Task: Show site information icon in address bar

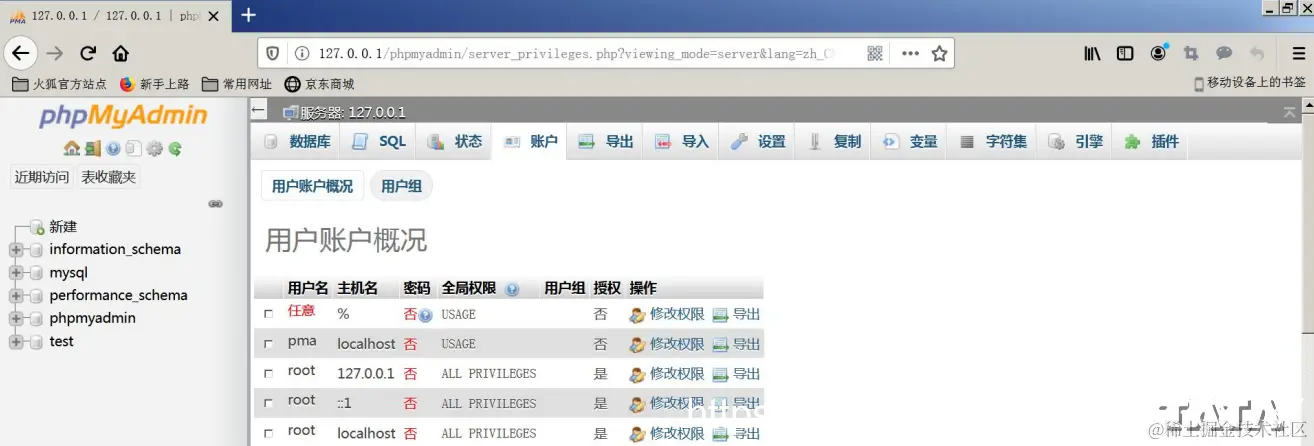Action: [301, 53]
